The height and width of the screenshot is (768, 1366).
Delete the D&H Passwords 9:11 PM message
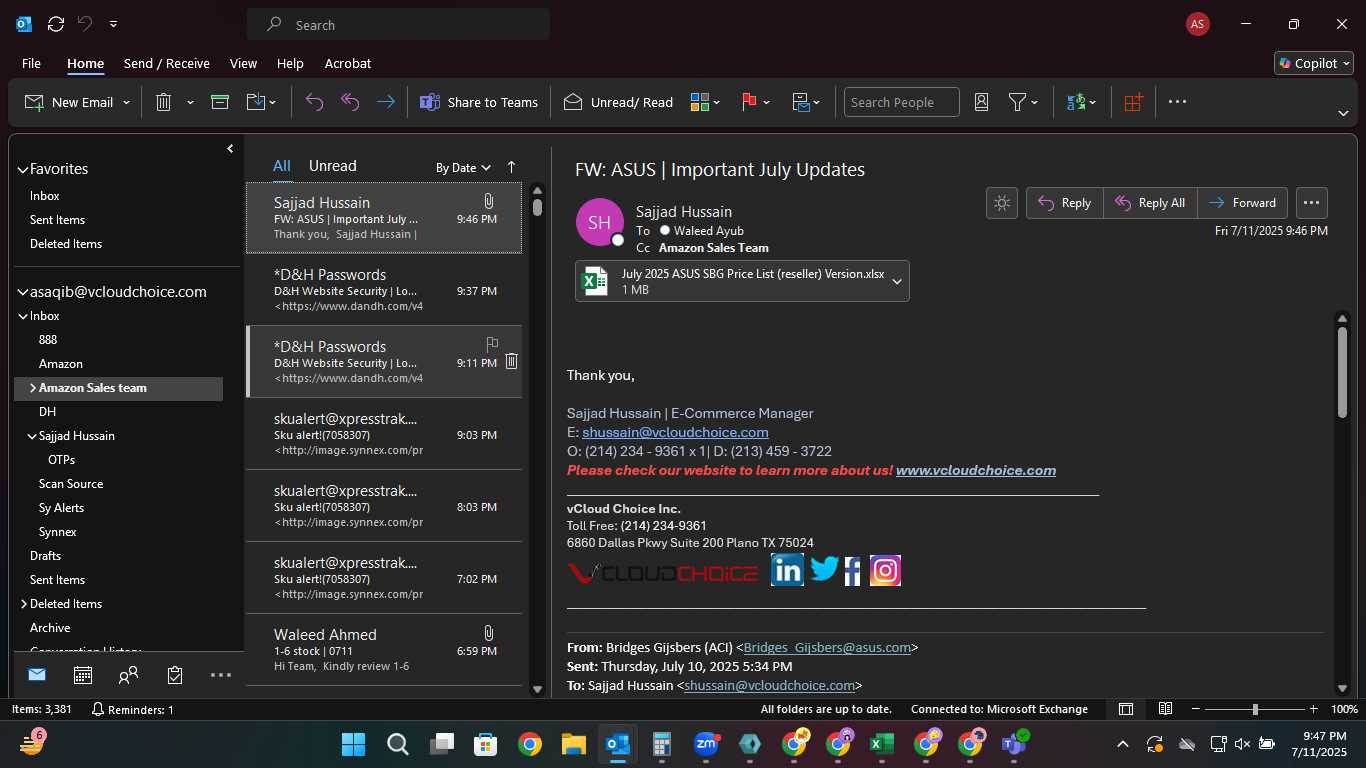[x=511, y=361]
